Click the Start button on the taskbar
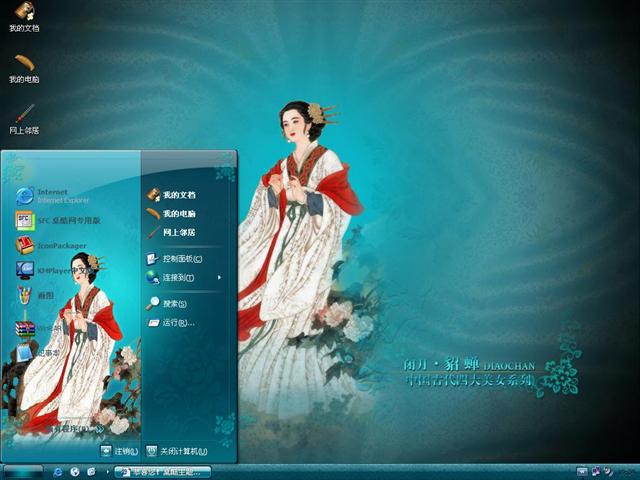 pyautogui.click(x=23, y=472)
